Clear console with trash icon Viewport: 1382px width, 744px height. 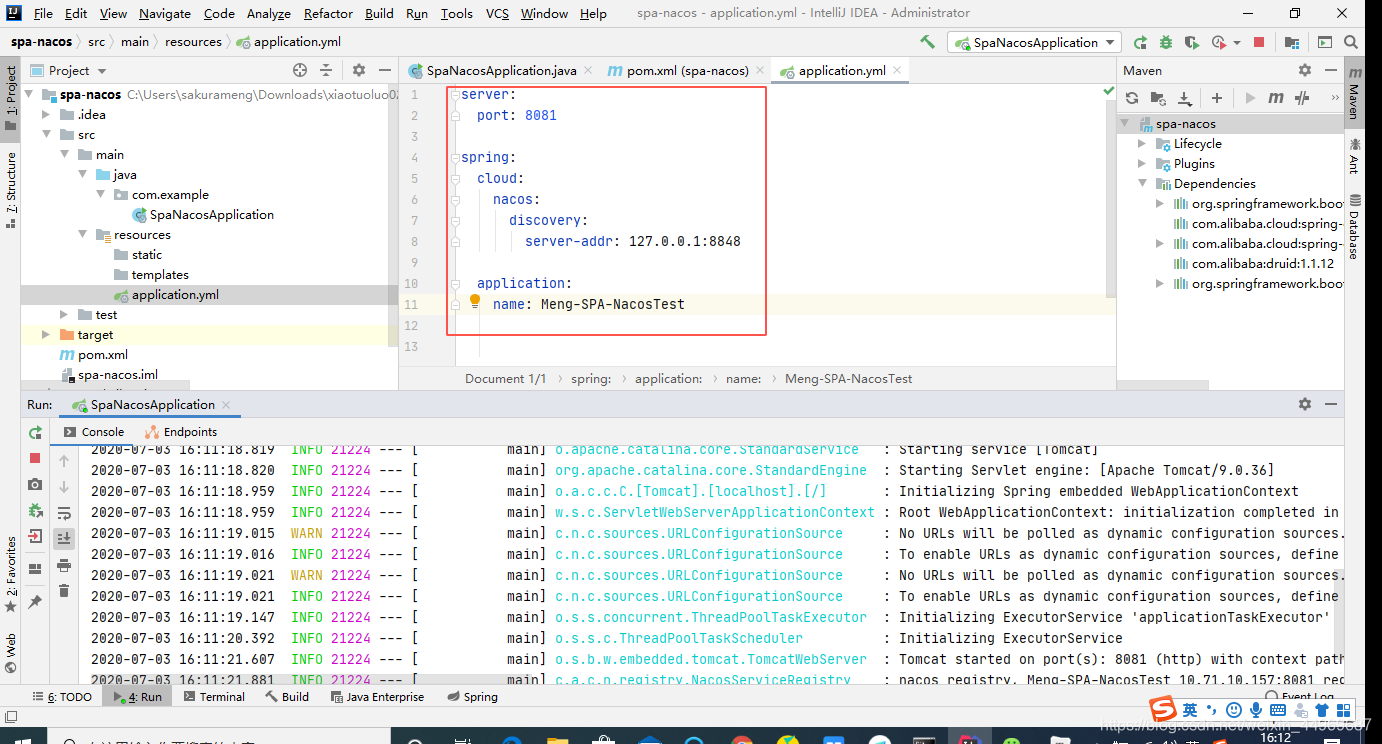pos(64,591)
